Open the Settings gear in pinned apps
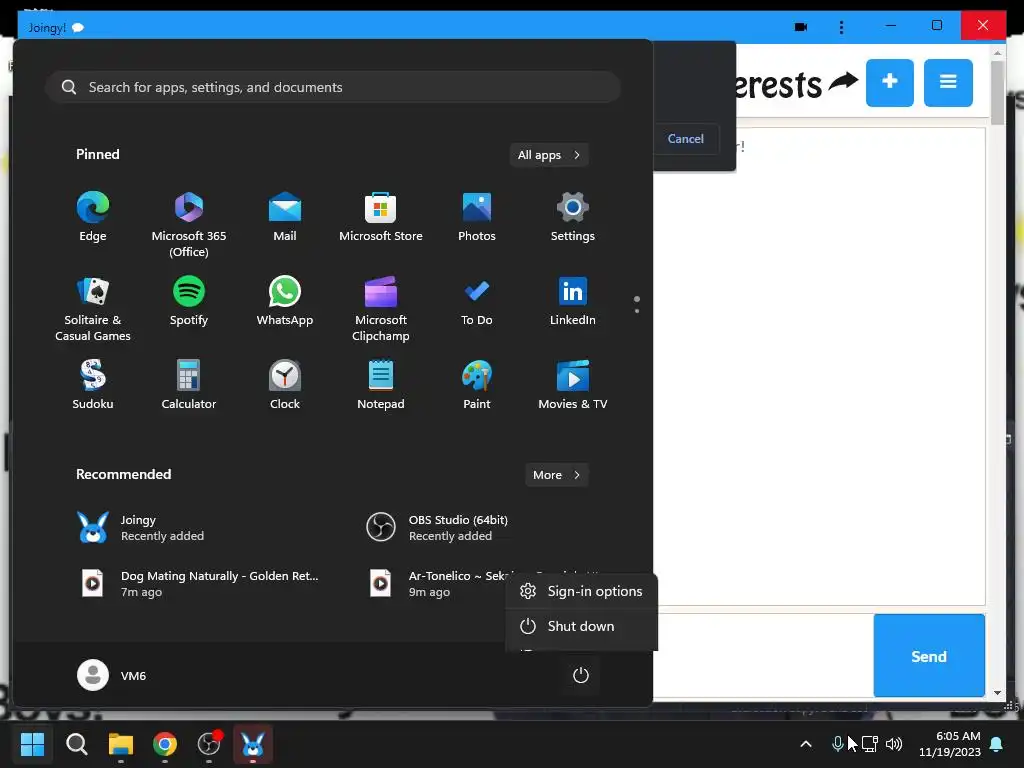This screenshot has width=1024, height=768. tap(573, 217)
